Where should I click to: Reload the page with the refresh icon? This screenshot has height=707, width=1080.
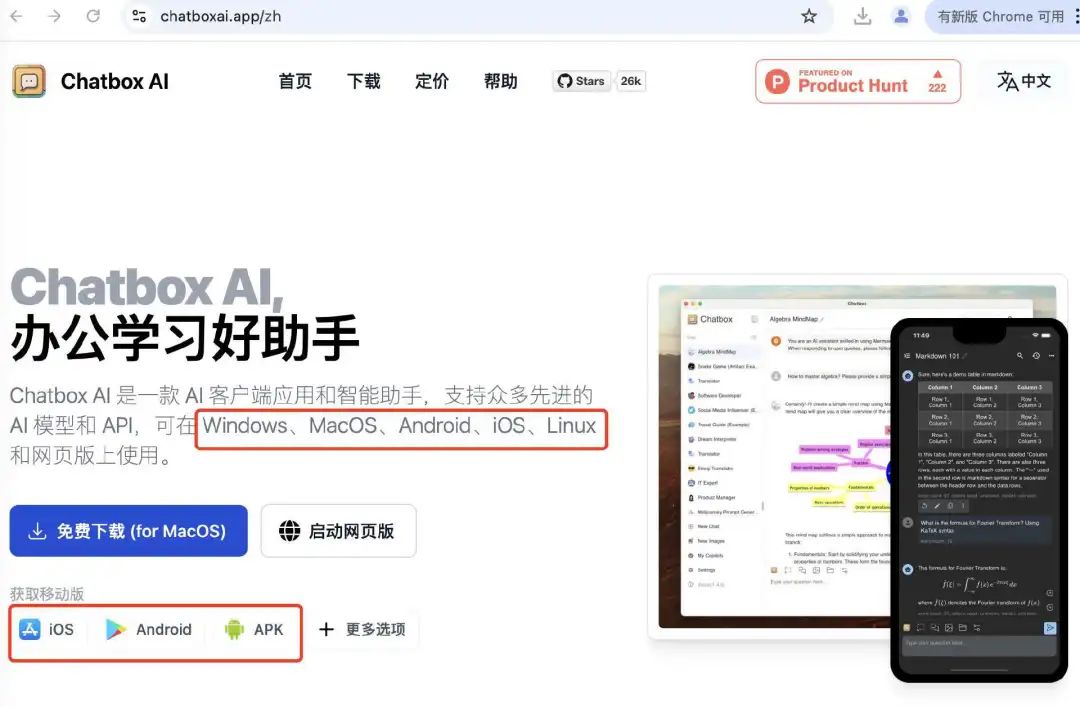(x=93, y=16)
